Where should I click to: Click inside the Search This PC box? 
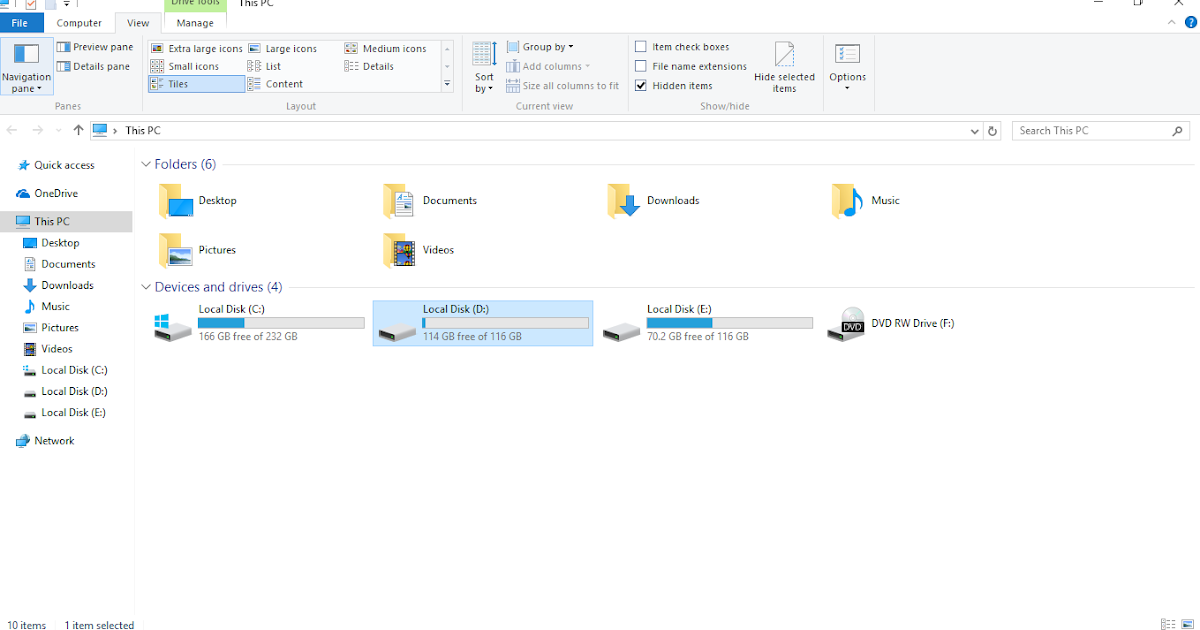pyautogui.click(x=1090, y=130)
